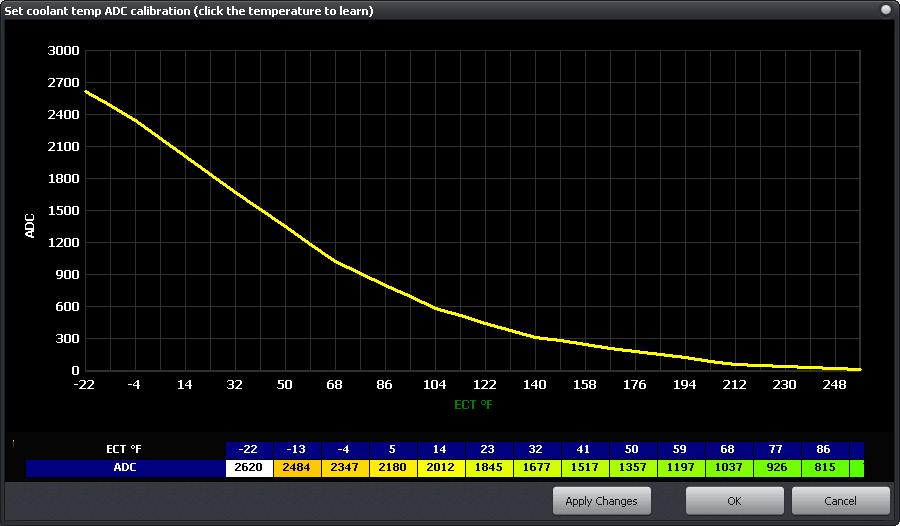Select the ADC cell with value 1357

pyautogui.click(x=633, y=467)
